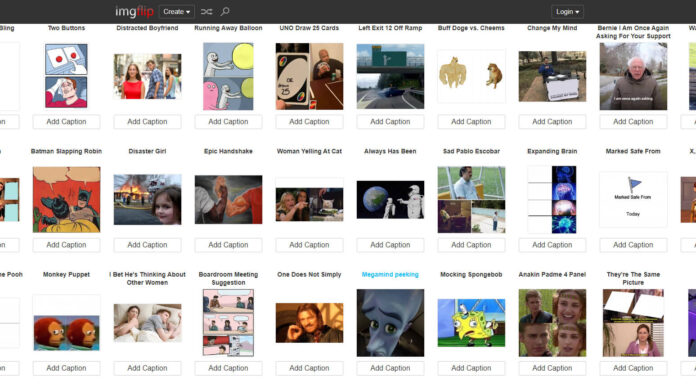
Task: Open the Bernie Sanders meme image
Action: [633, 76]
